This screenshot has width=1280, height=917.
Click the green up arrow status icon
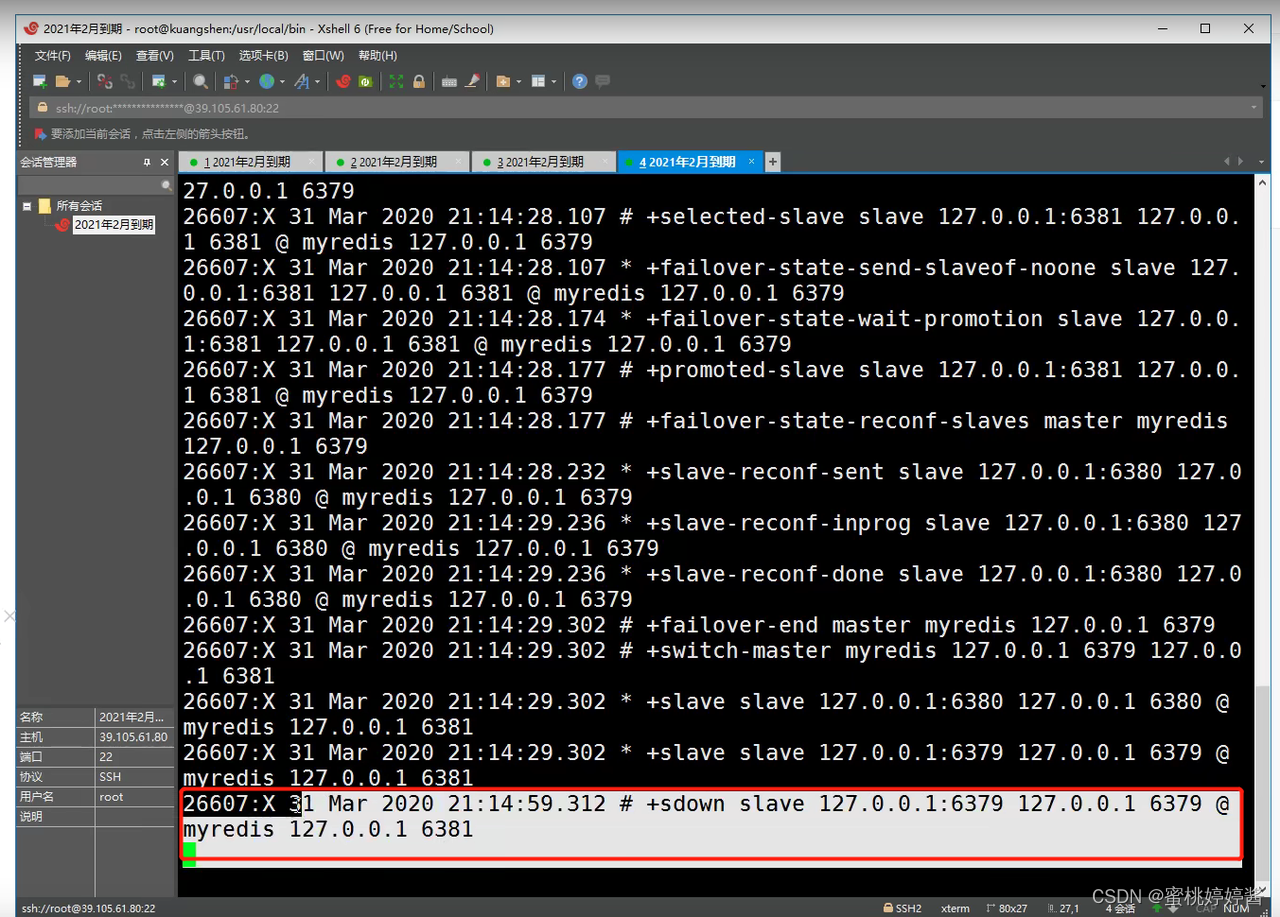tap(1159, 908)
